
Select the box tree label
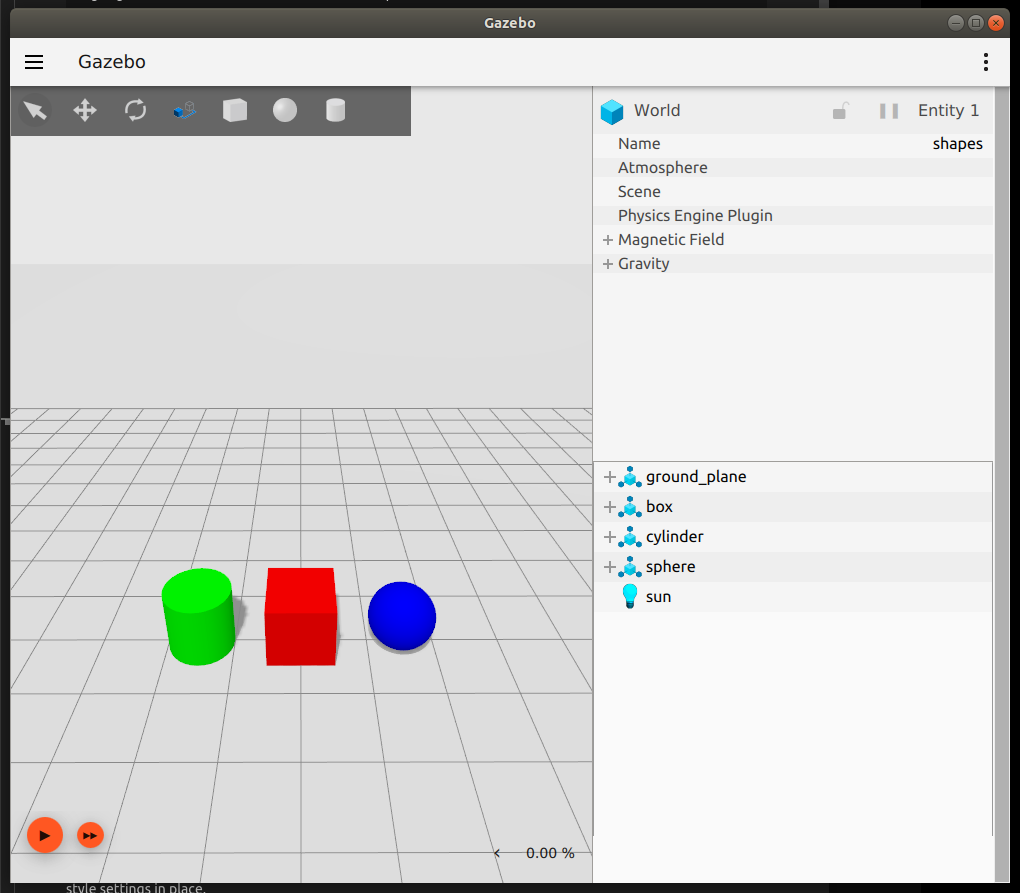tap(659, 507)
